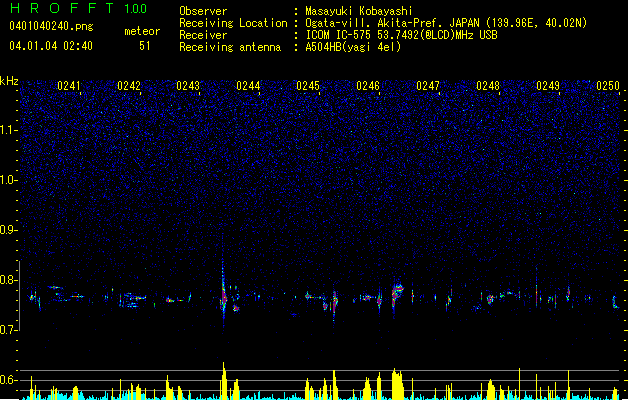Click the bright echo burst between 0246 and 0247
629x400 pixels.
click(x=397, y=294)
